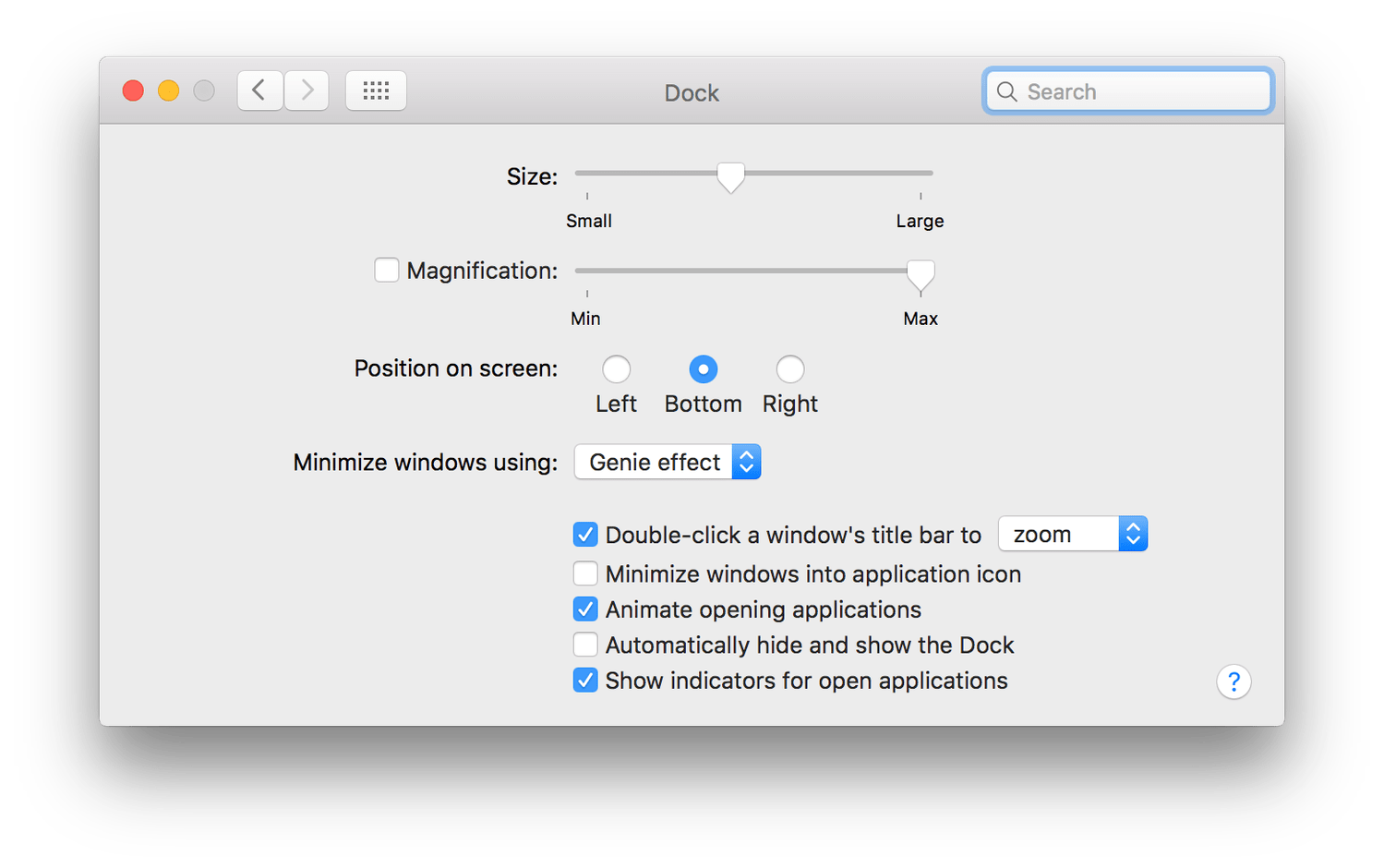The image size is (1384, 868).
Task: Toggle Animate opening applications checkbox
Action: tap(585, 609)
